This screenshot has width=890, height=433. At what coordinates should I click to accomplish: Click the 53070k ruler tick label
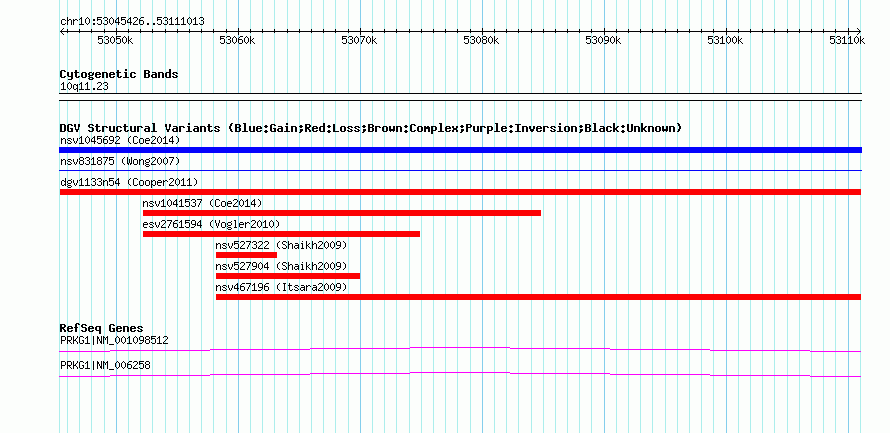click(359, 40)
